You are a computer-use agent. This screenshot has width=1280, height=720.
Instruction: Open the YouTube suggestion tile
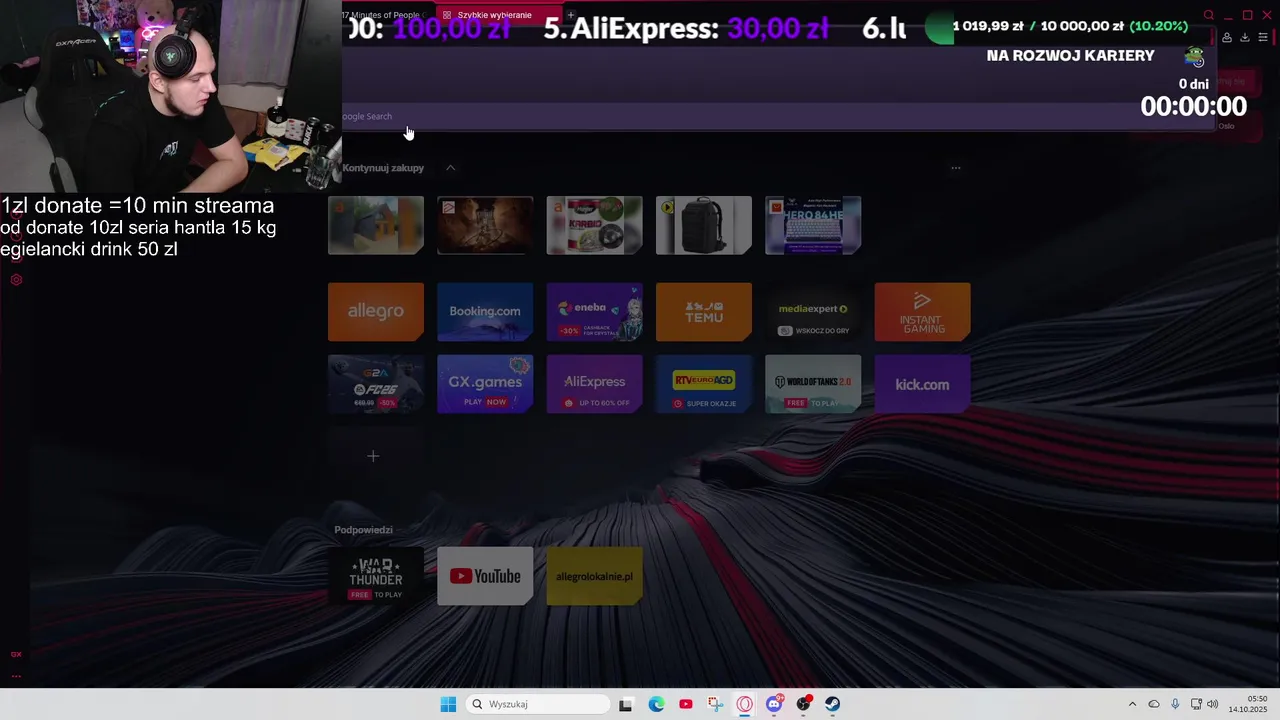(x=485, y=576)
